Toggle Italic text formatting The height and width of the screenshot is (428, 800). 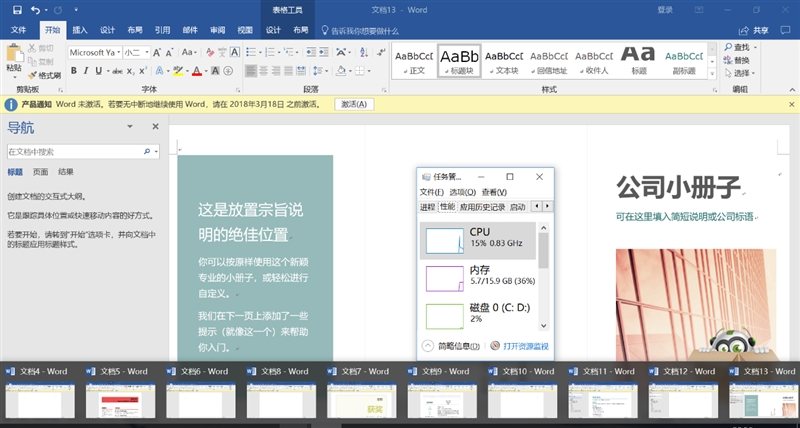point(87,71)
